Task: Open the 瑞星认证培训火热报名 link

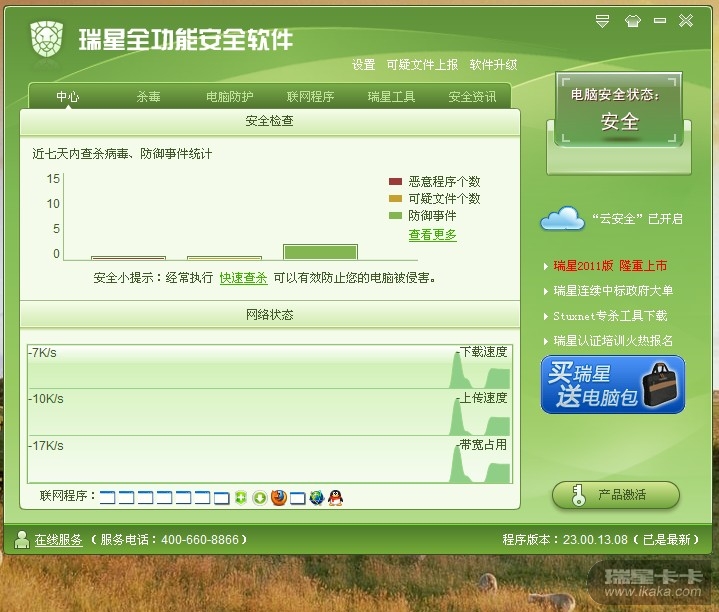Action: click(x=613, y=341)
